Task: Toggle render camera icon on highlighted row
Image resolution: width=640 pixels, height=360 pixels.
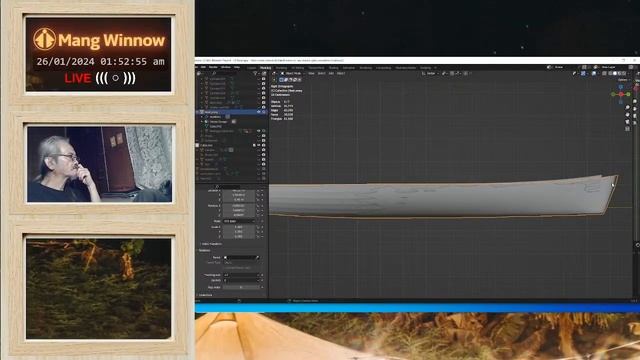Action: click(264, 112)
